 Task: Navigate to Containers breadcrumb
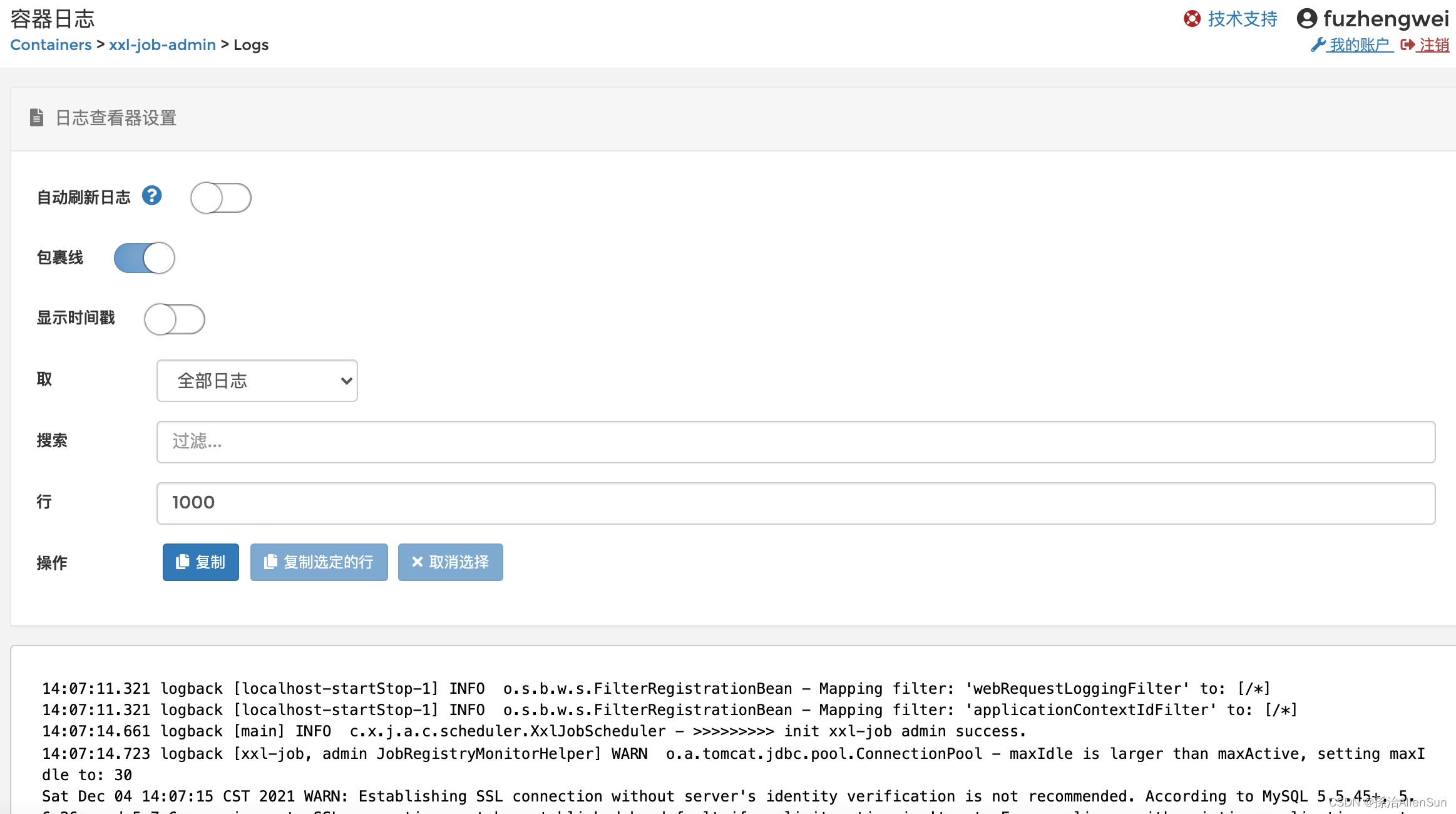51,45
